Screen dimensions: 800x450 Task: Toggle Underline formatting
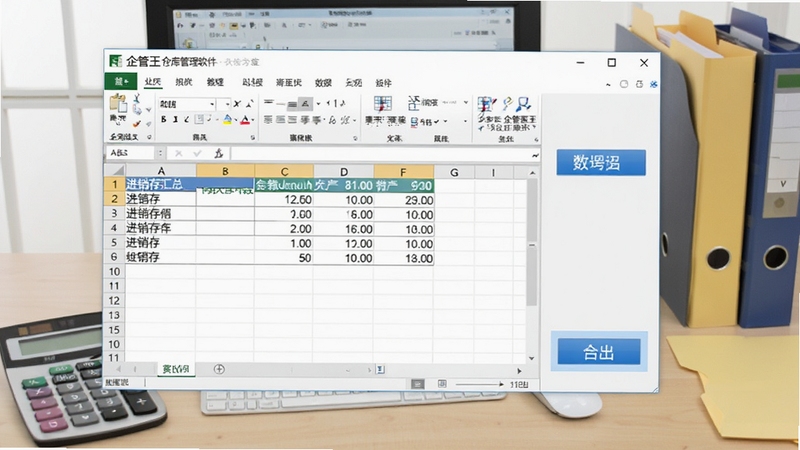[x=187, y=119]
